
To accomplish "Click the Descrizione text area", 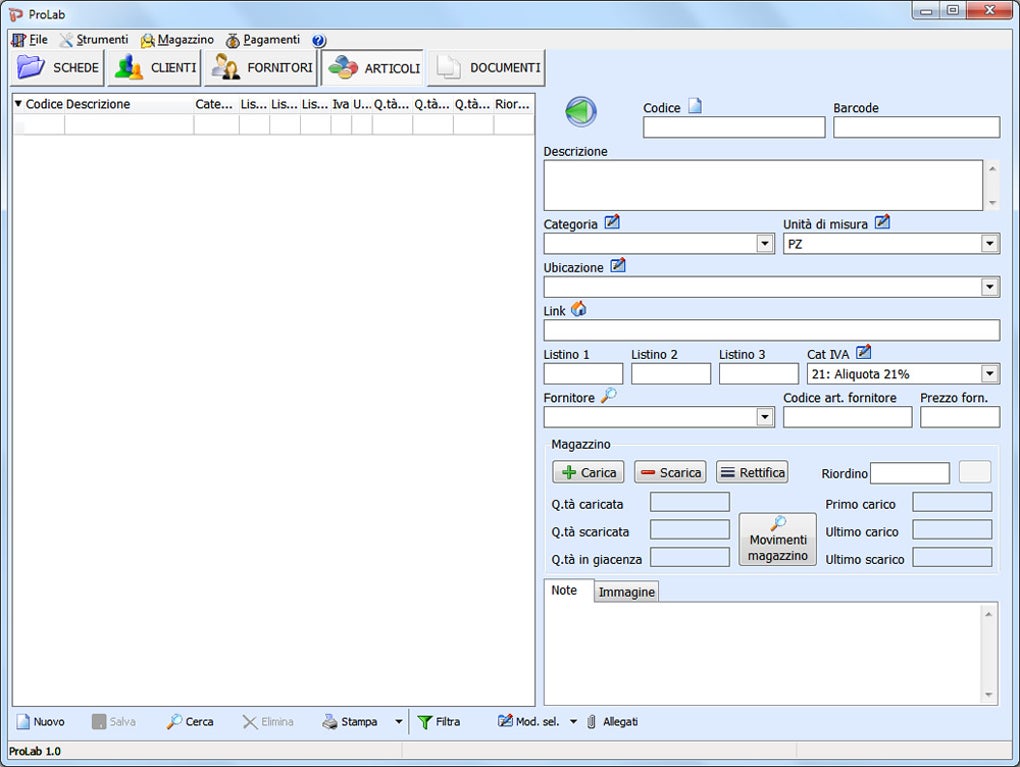I will (763, 185).
